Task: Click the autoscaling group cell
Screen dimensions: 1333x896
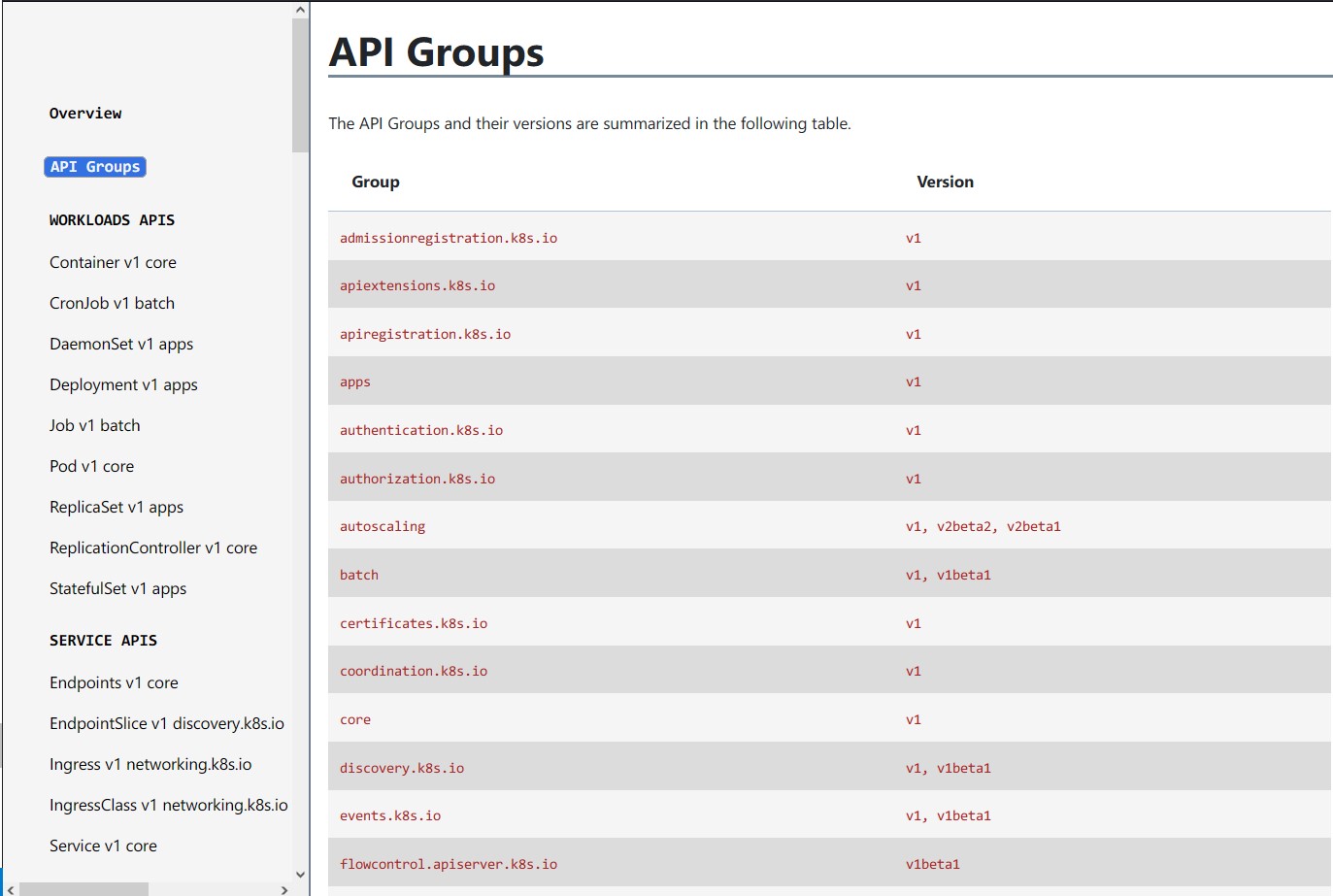Action: pyautogui.click(x=383, y=526)
